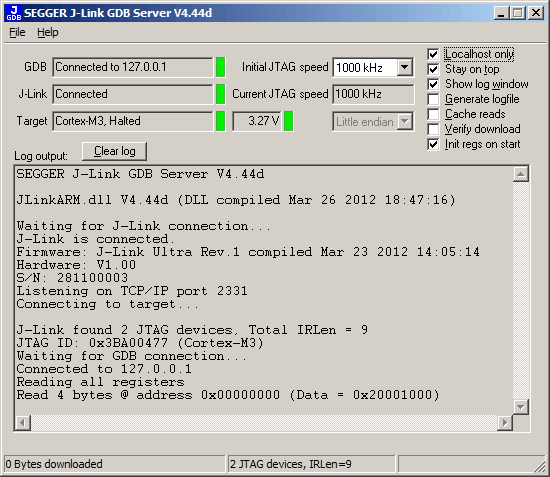Click the green Target status indicator

[221, 121]
